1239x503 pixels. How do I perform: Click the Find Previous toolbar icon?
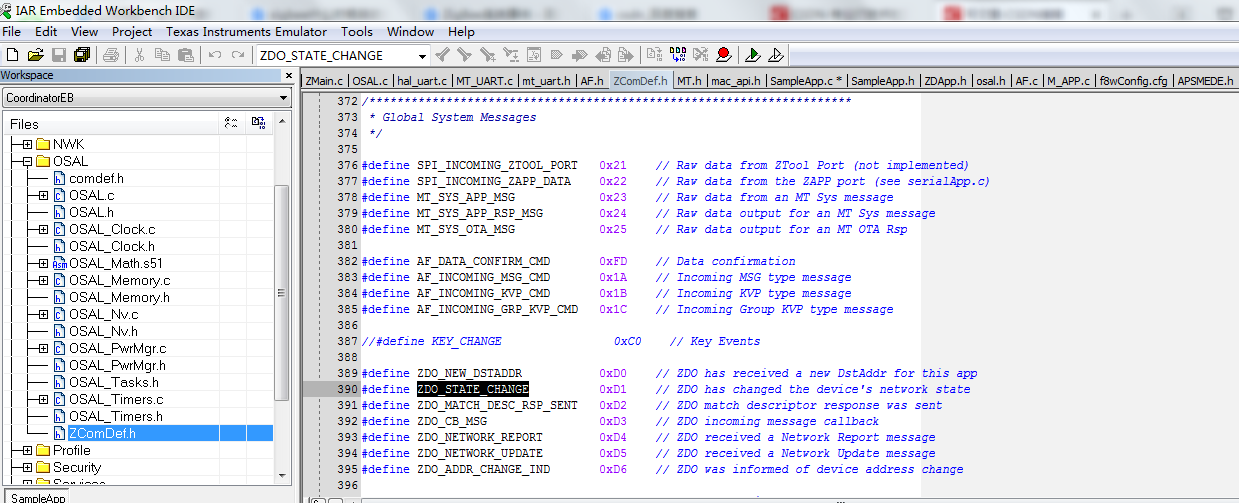441,55
